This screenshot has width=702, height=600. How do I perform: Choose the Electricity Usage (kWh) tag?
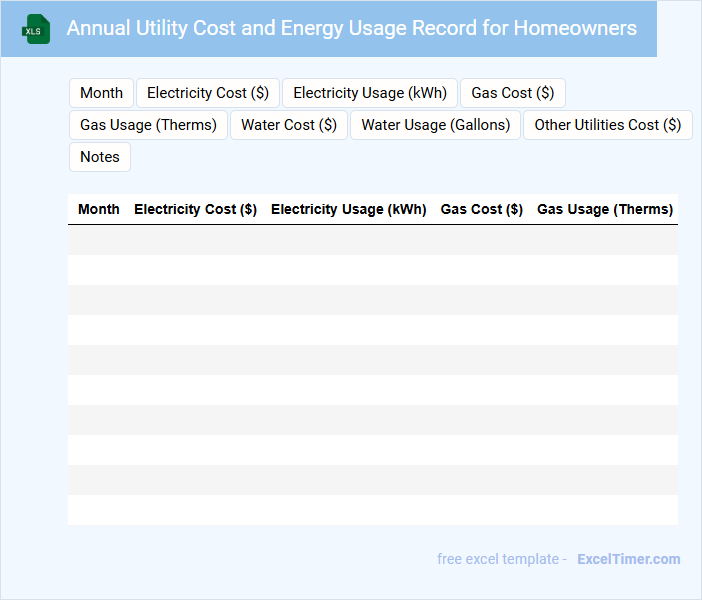pyautogui.click(x=370, y=93)
